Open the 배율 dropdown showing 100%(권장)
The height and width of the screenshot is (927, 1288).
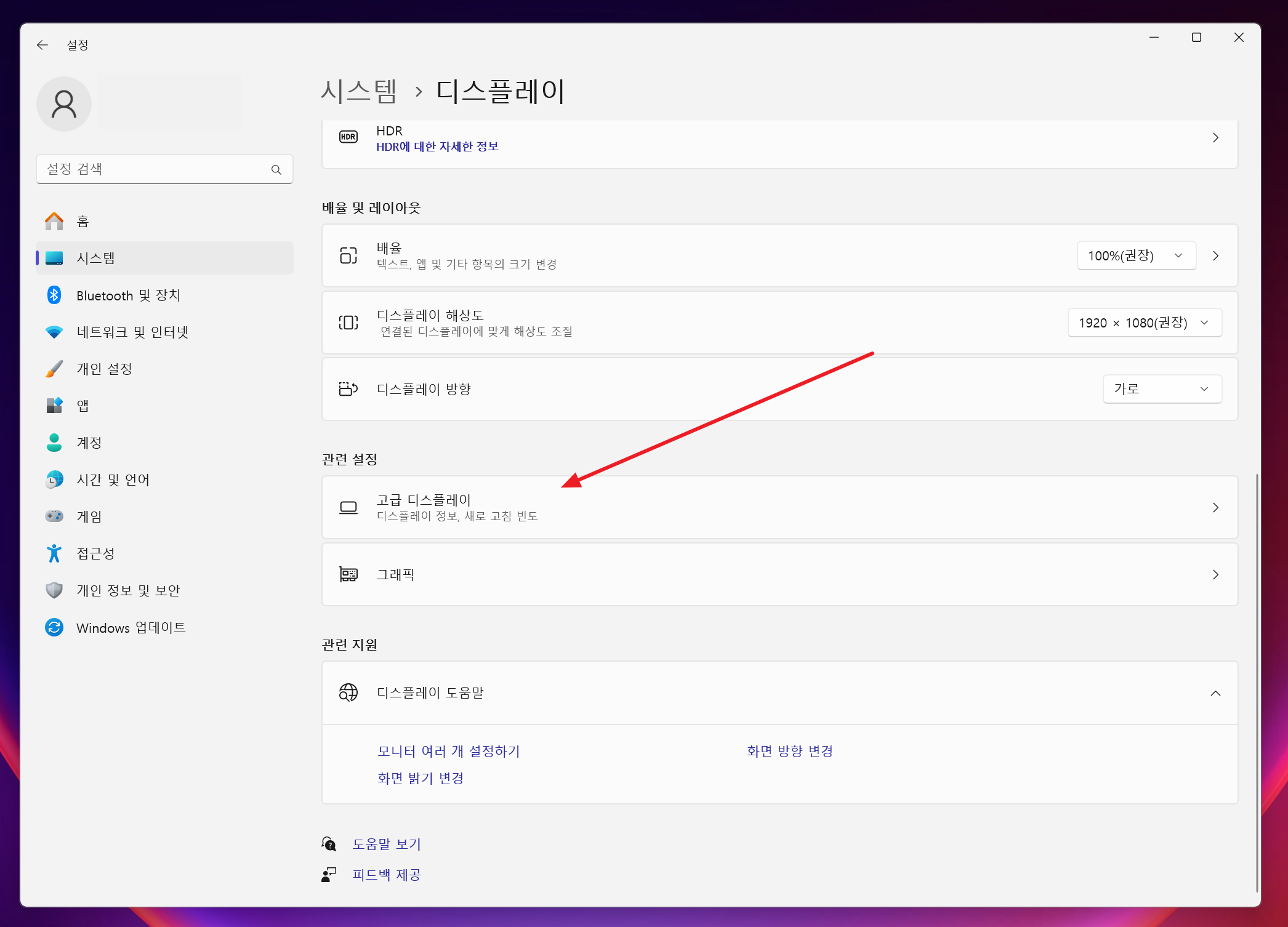(1136, 256)
